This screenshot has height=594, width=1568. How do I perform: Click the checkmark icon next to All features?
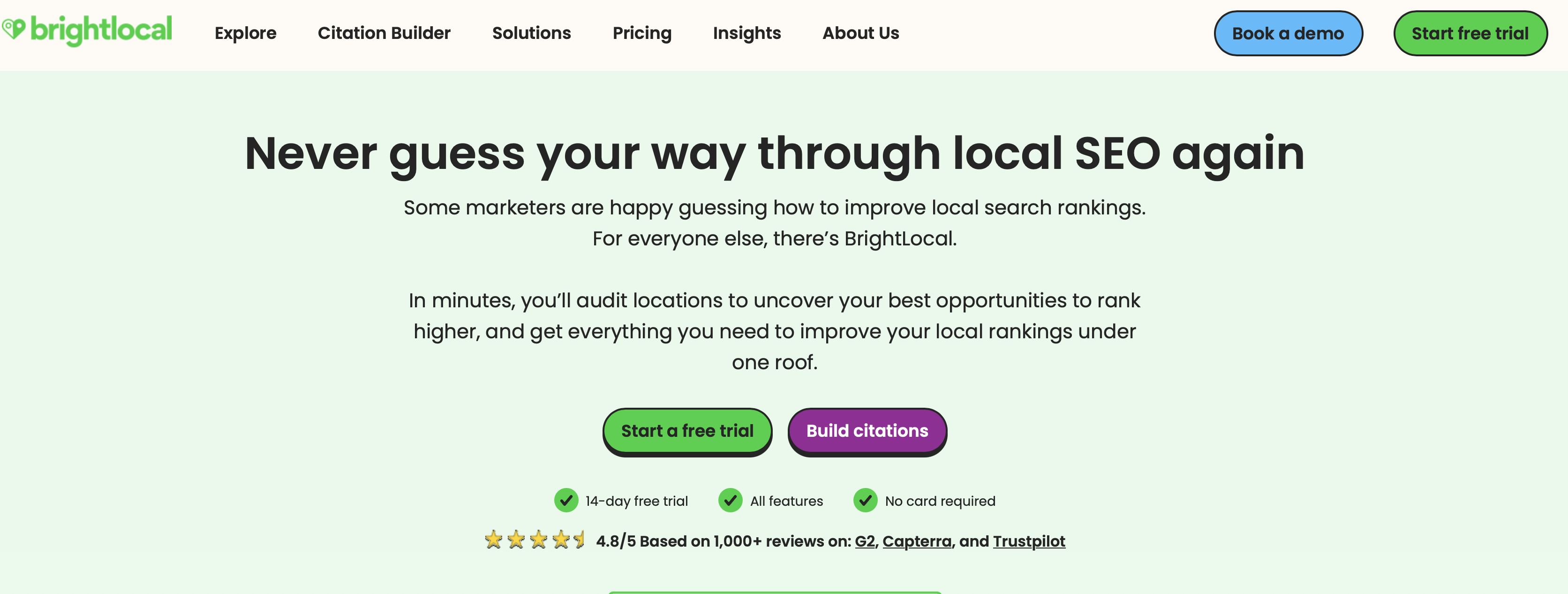pos(731,501)
